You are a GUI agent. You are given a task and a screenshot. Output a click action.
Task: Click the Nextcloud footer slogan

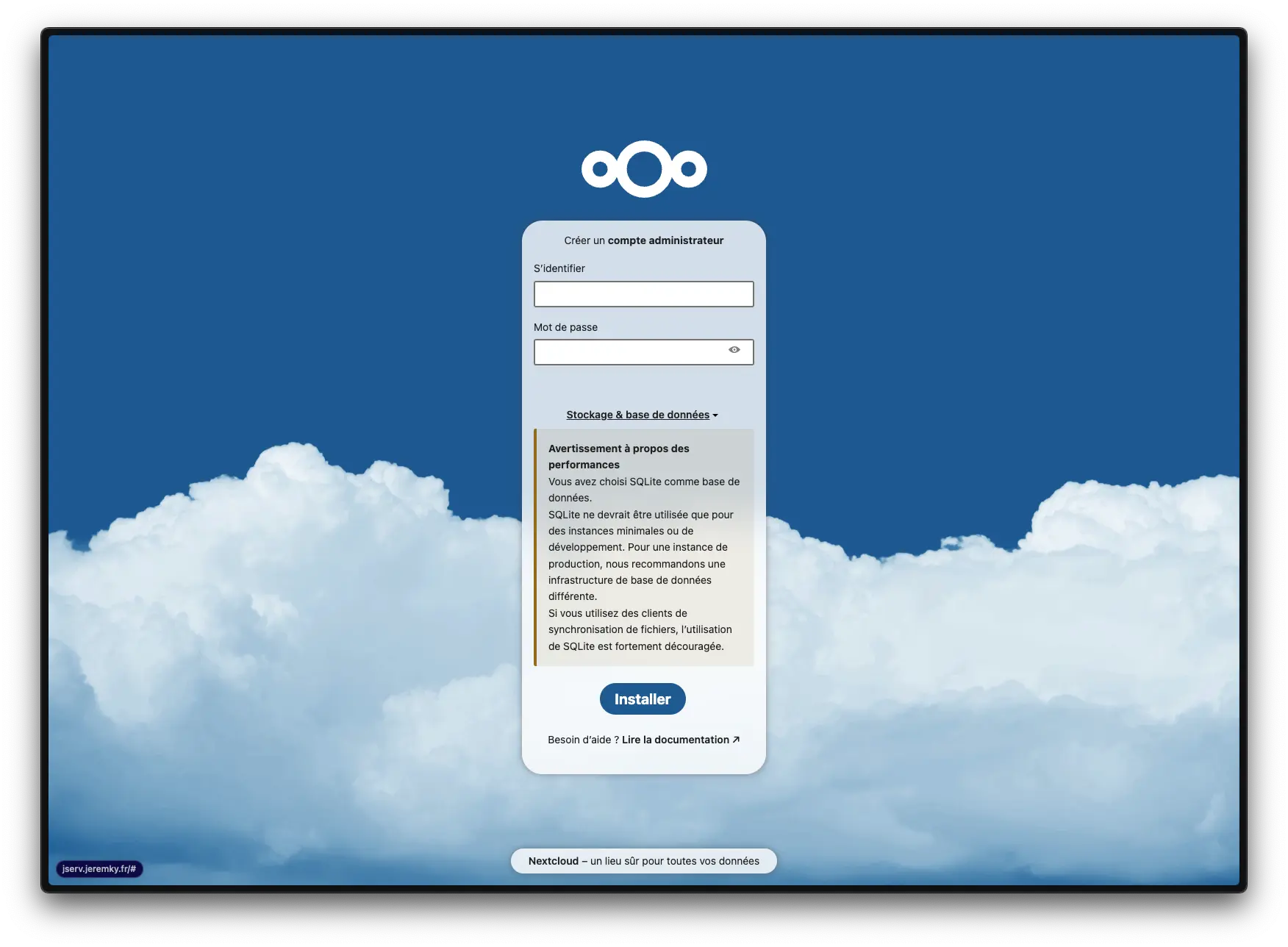644,861
